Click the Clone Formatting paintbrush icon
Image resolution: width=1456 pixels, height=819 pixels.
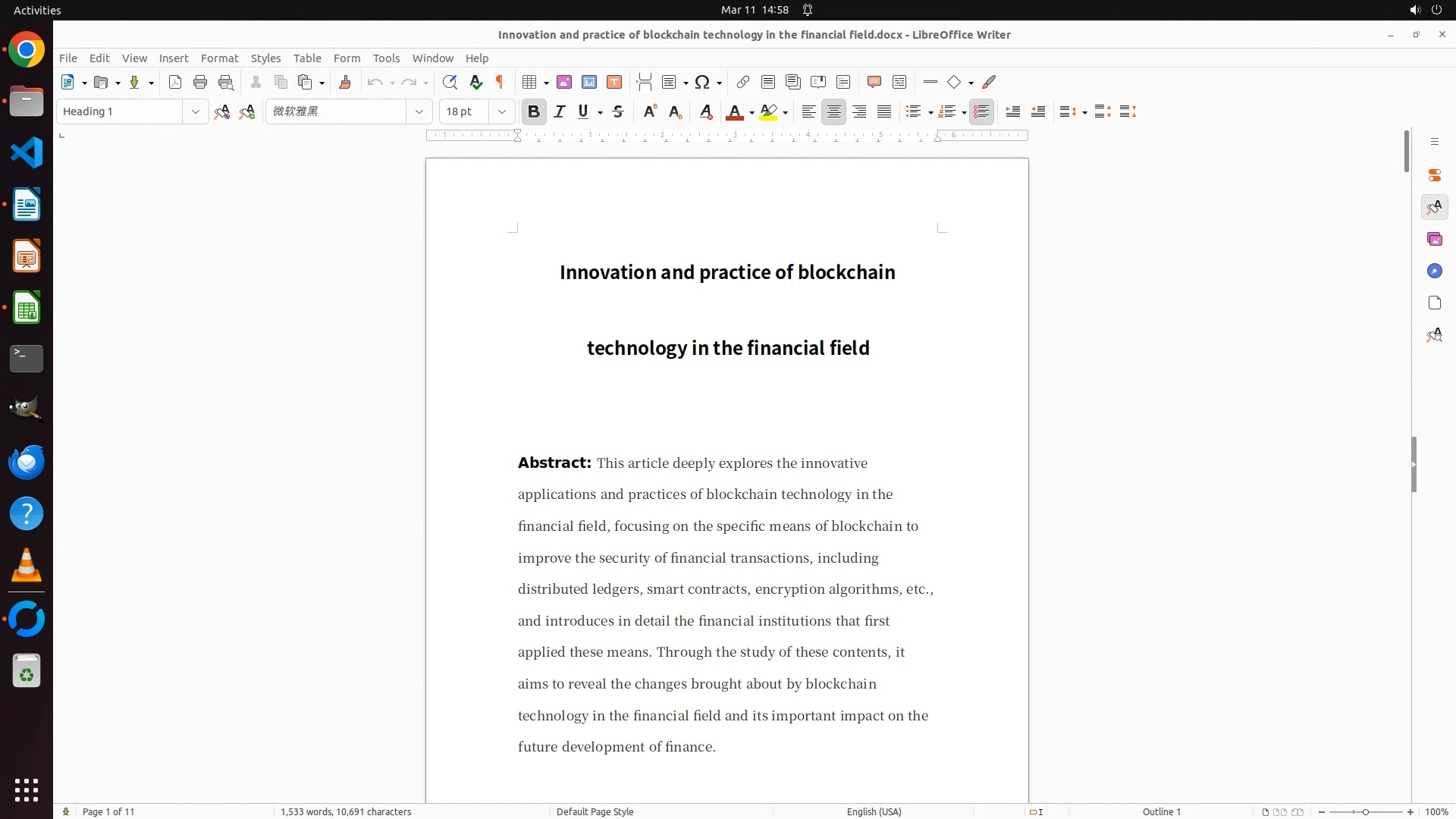click(x=345, y=83)
